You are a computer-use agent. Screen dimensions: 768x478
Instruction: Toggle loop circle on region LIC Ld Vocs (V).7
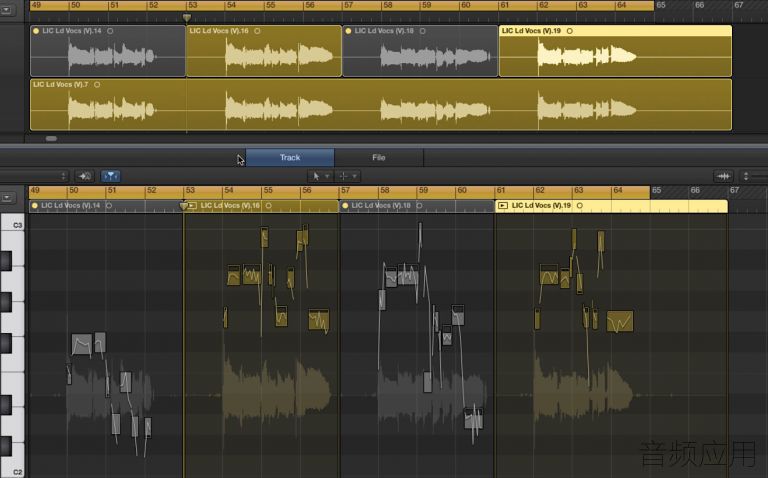click(x=97, y=85)
